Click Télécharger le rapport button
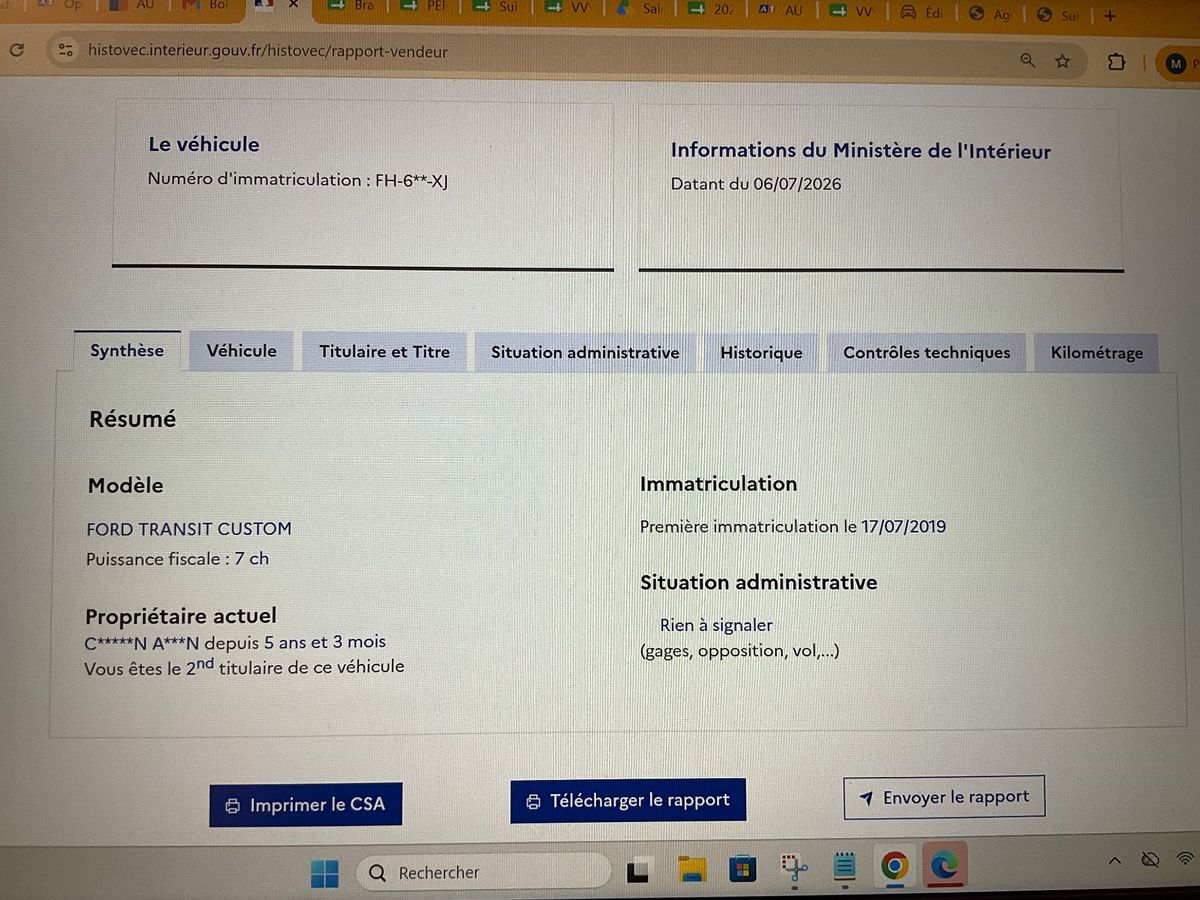 coord(628,800)
